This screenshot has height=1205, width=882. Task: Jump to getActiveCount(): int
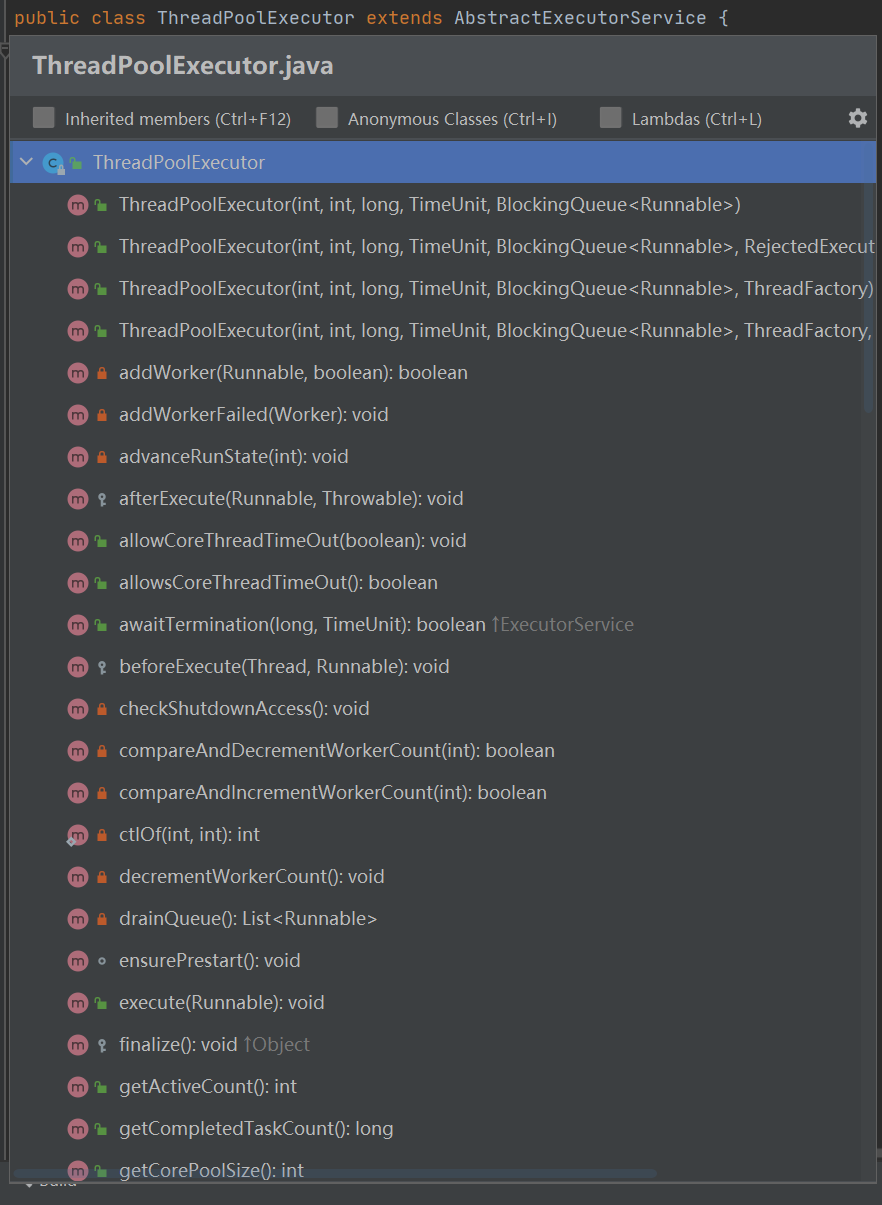point(208,1086)
